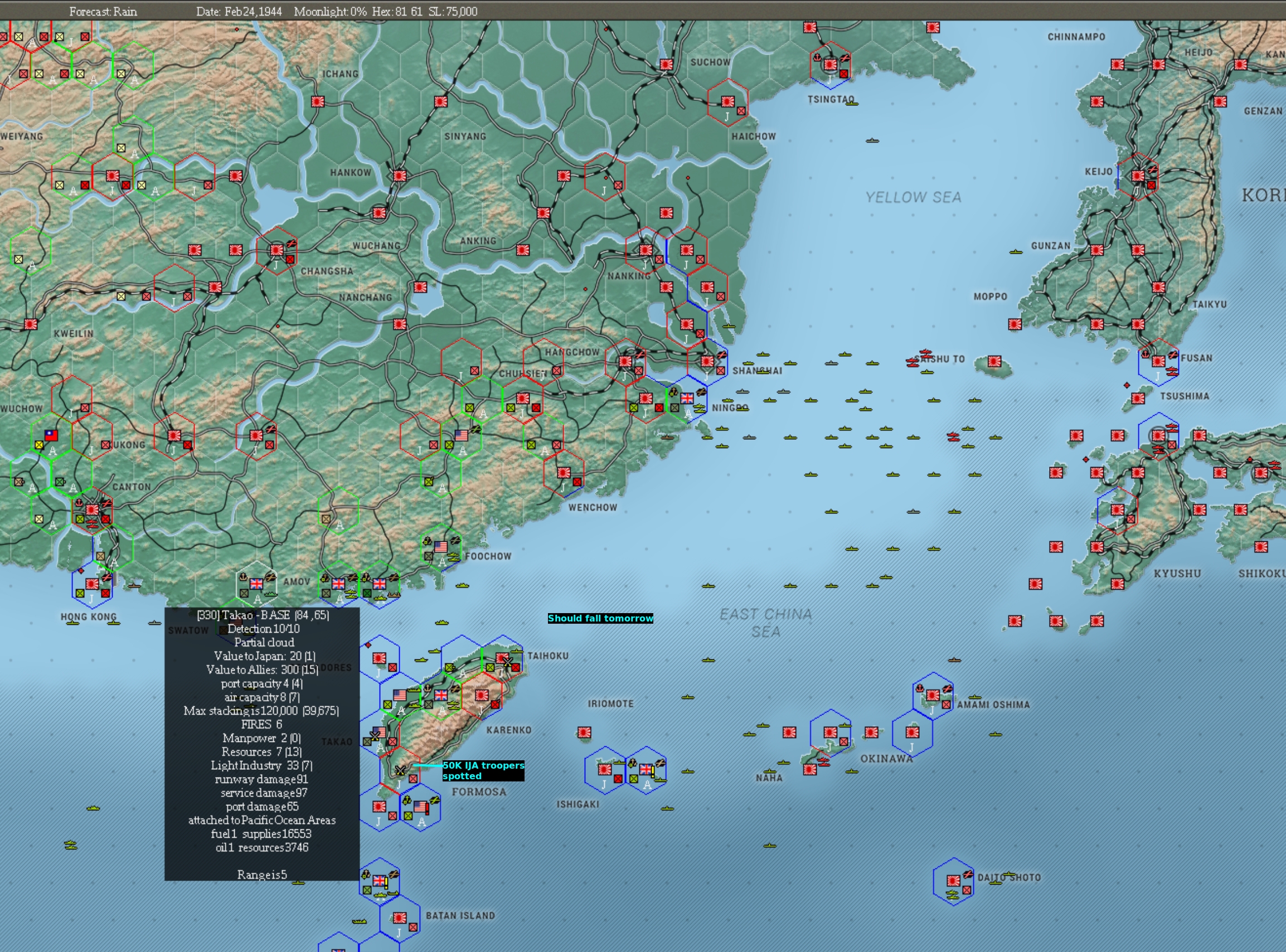
Task: Click the Japanese base at Keijo
Action: (1138, 176)
